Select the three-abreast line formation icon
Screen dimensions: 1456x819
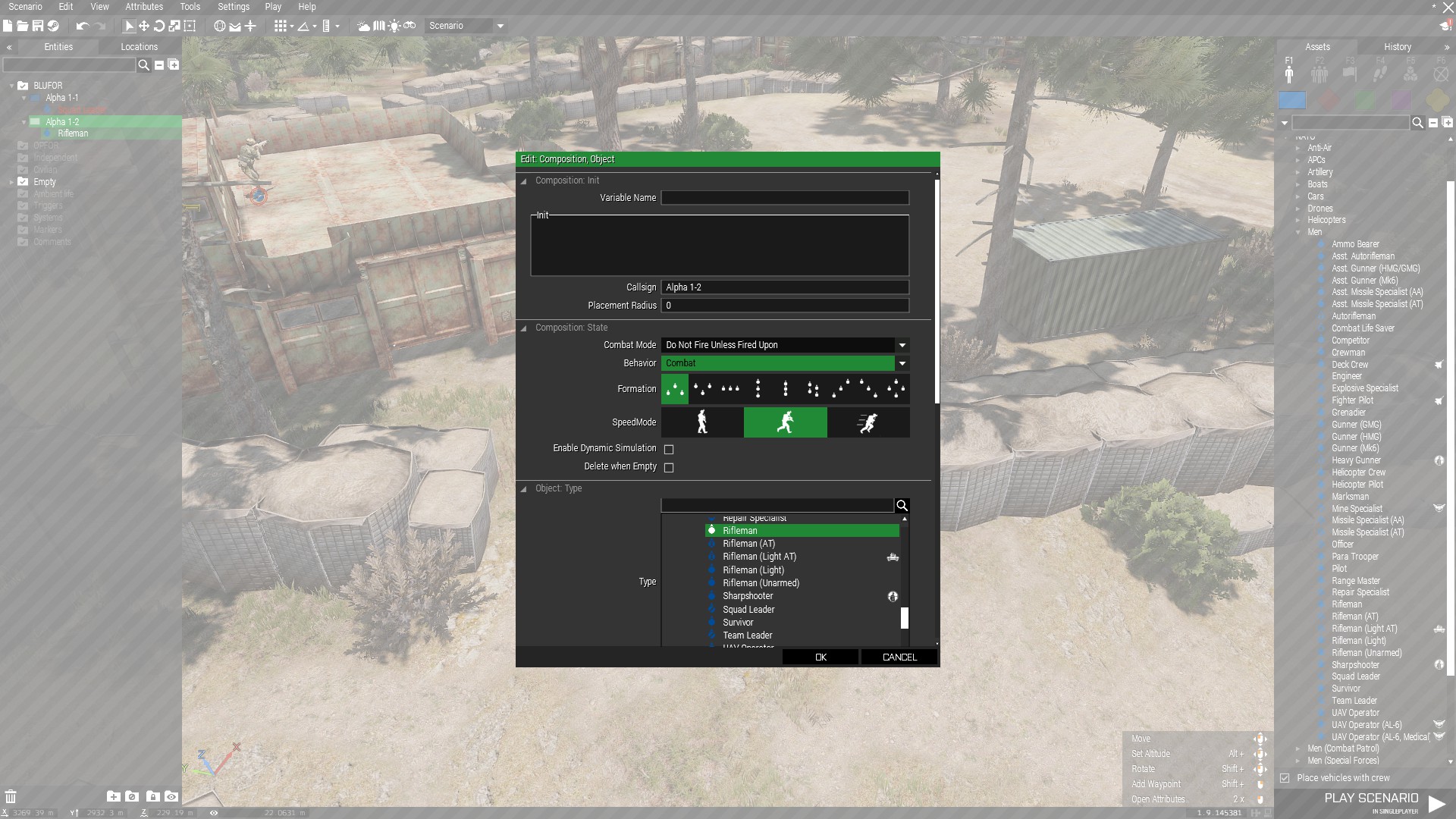point(730,389)
